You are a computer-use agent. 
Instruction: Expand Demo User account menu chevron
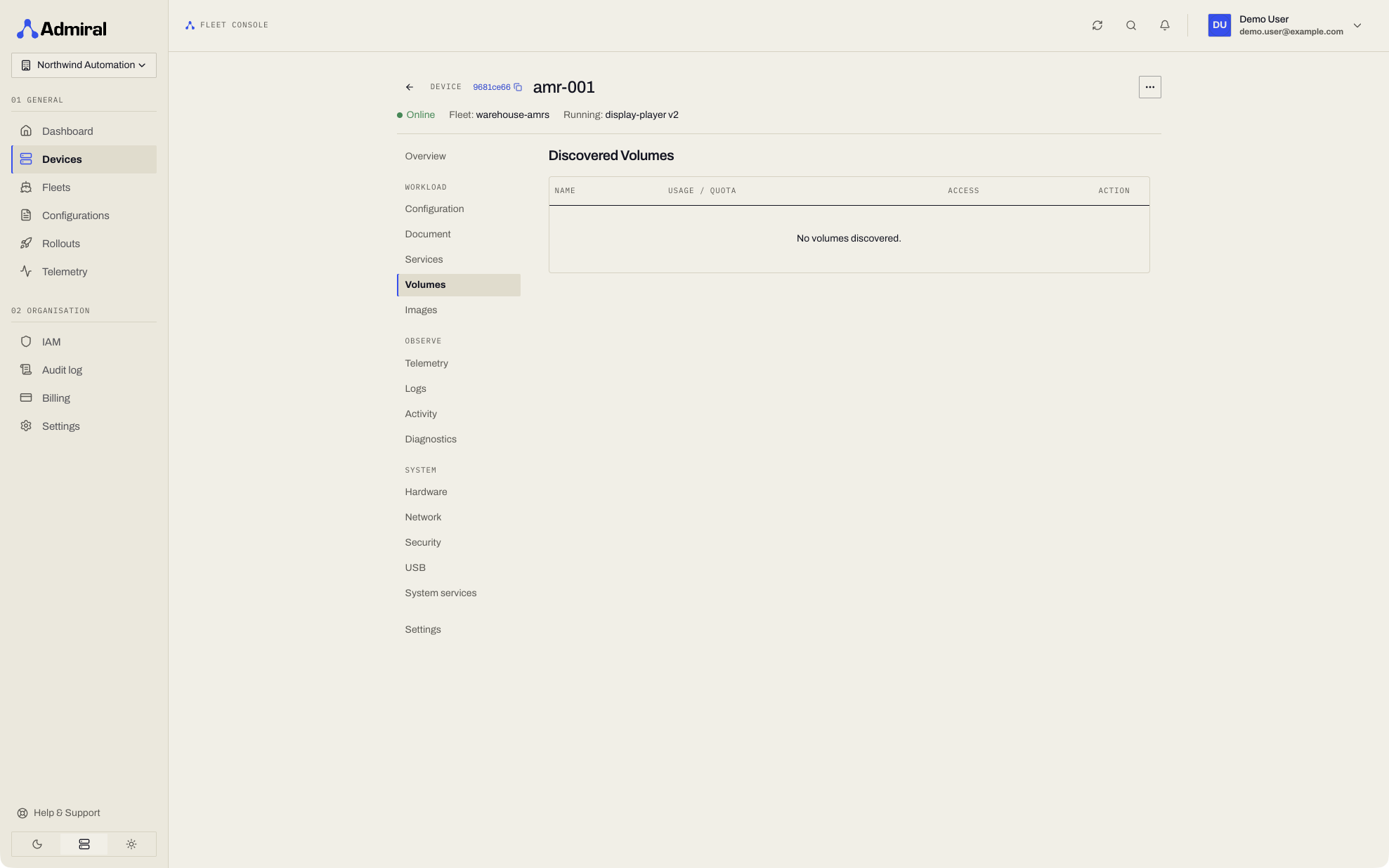click(1357, 25)
